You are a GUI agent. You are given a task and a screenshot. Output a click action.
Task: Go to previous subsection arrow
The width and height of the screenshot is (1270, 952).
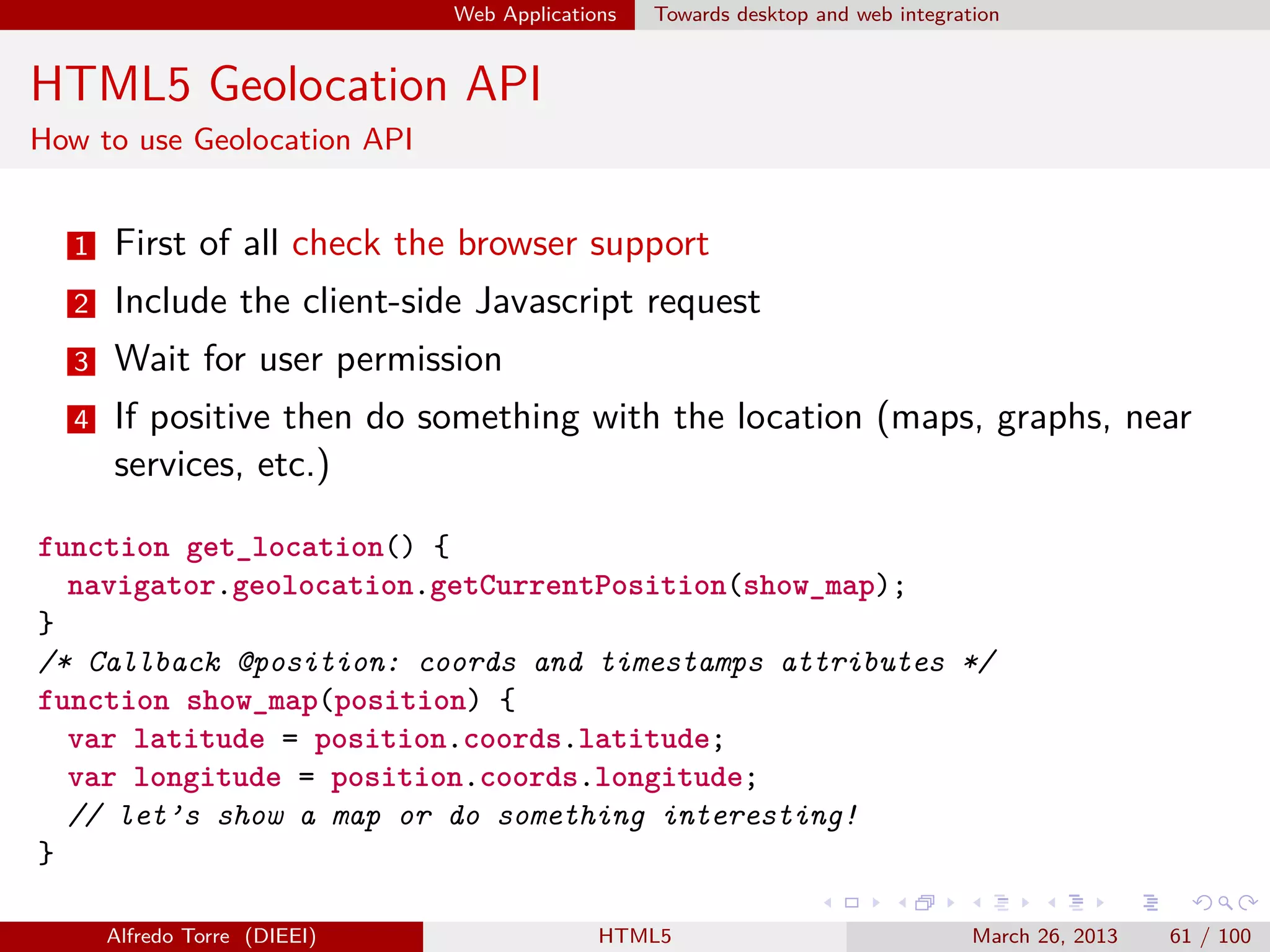tap(977, 903)
